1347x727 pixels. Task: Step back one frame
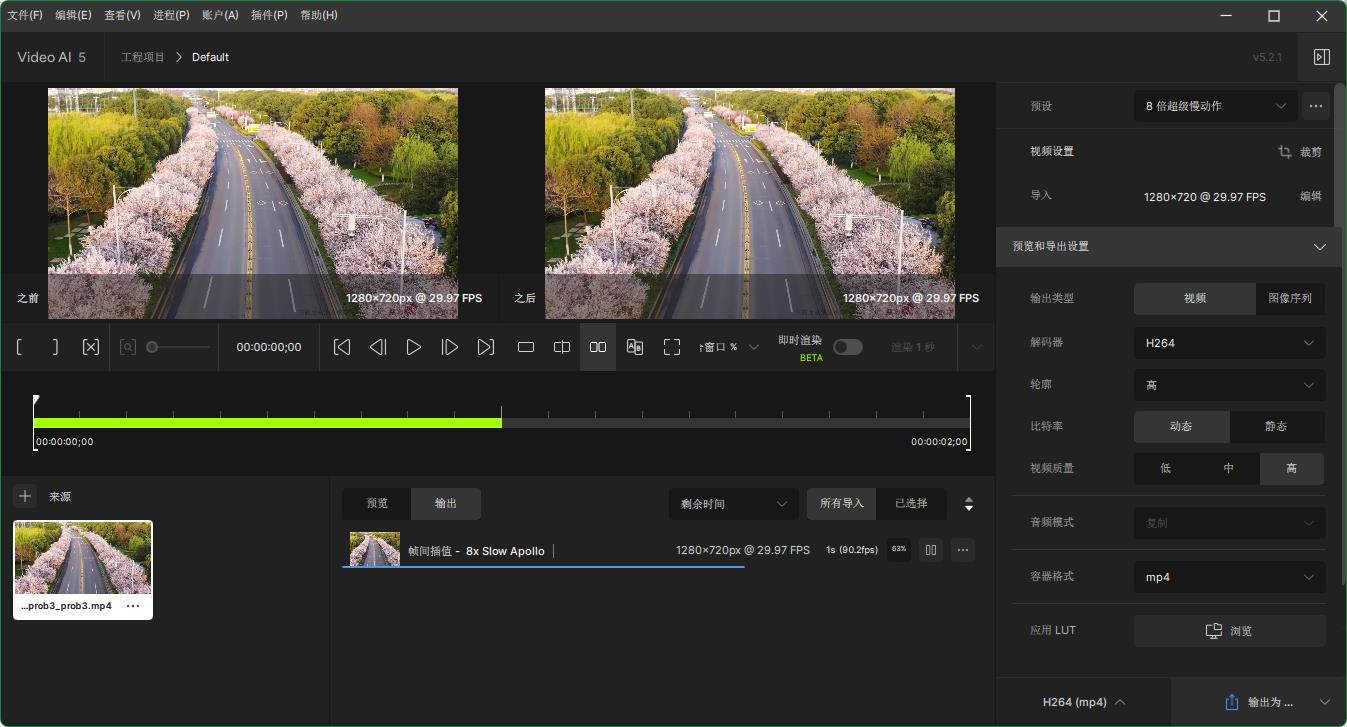coord(378,347)
